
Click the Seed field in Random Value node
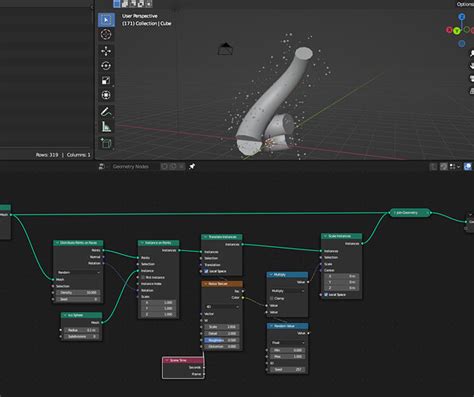pyautogui.click(x=287, y=369)
